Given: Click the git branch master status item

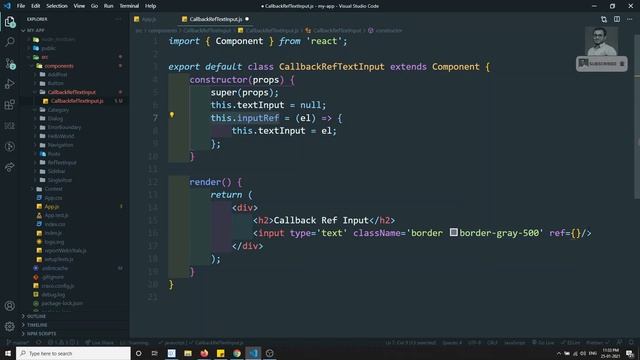Looking at the screenshot, I should click(x=18, y=342).
